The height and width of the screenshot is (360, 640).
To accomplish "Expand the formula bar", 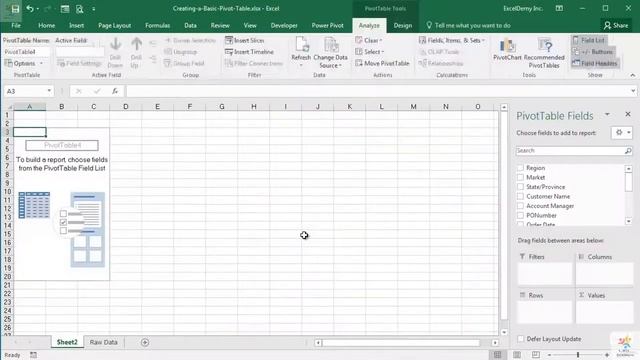I will point(633,91).
